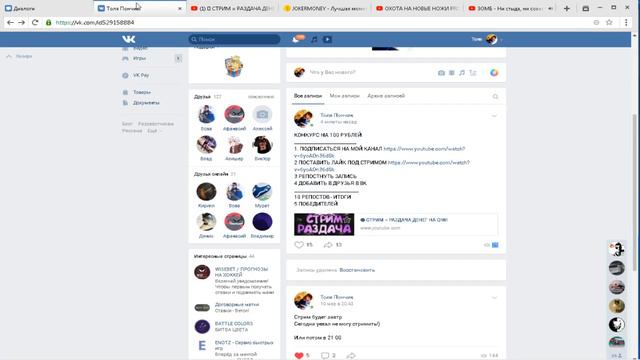Open options arrow on 'Стрим будет завтра' post
The image size is (640, 360).
(494, 298)
